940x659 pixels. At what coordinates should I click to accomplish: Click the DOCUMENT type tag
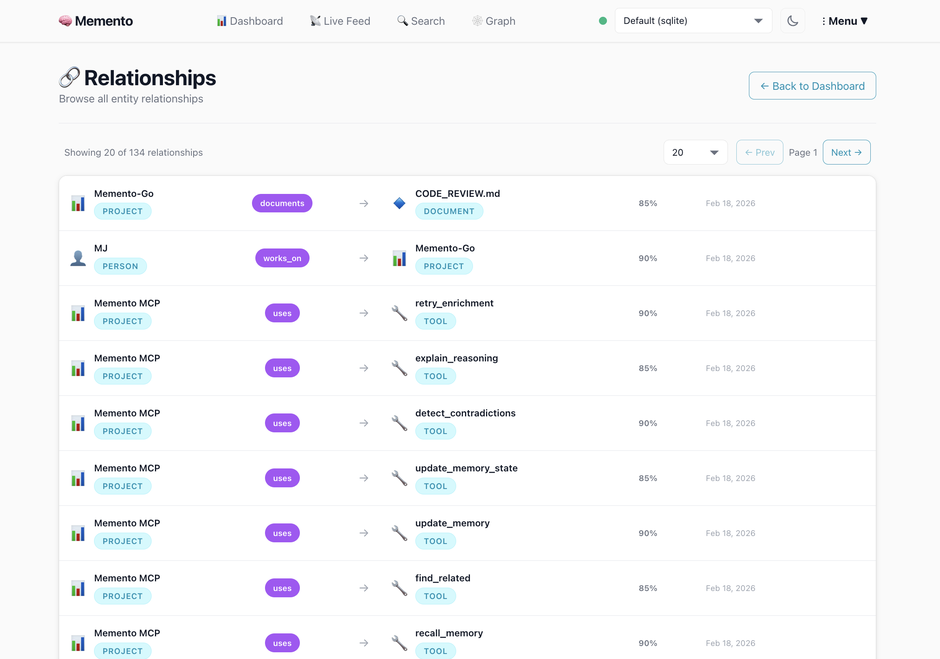click(449, 211)
